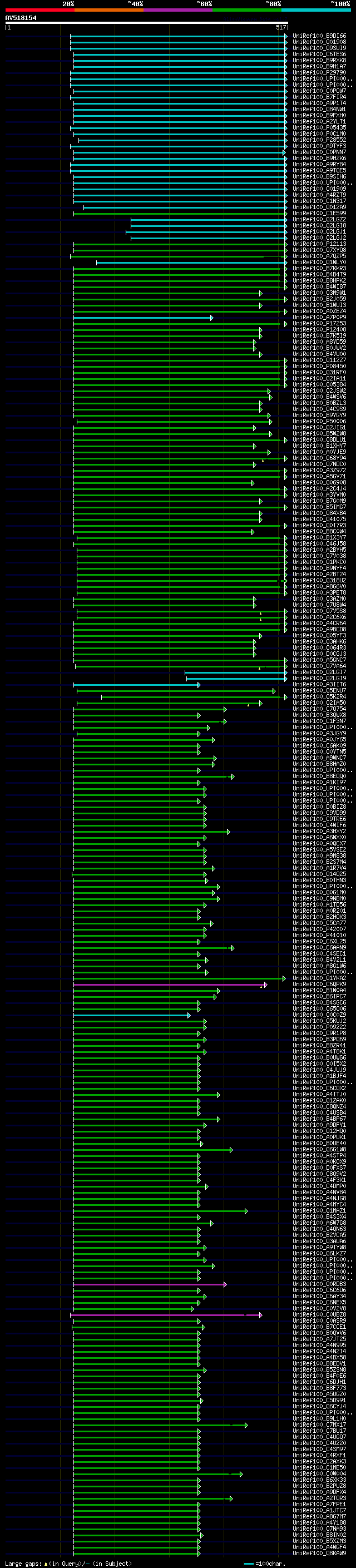Screen dimensions: 356x1568
Task: Open hit UniRef100_B7FIR4
Action: 319,97
